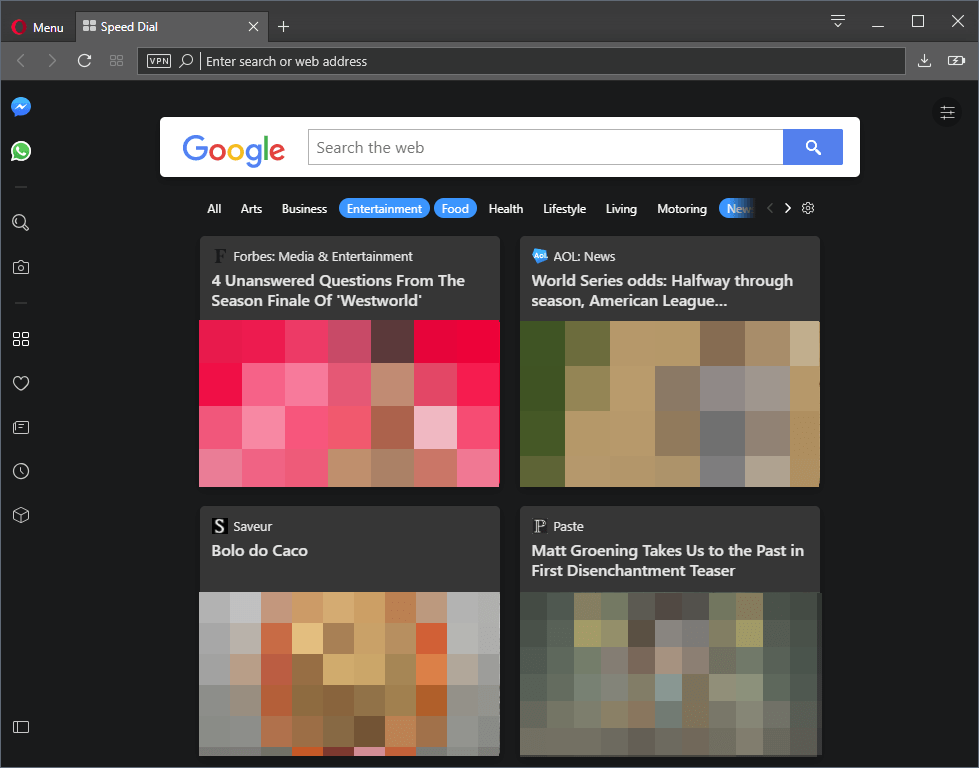Select the Lifestyle news category
This screenshot has height=768, width=979.
[564, 209]
